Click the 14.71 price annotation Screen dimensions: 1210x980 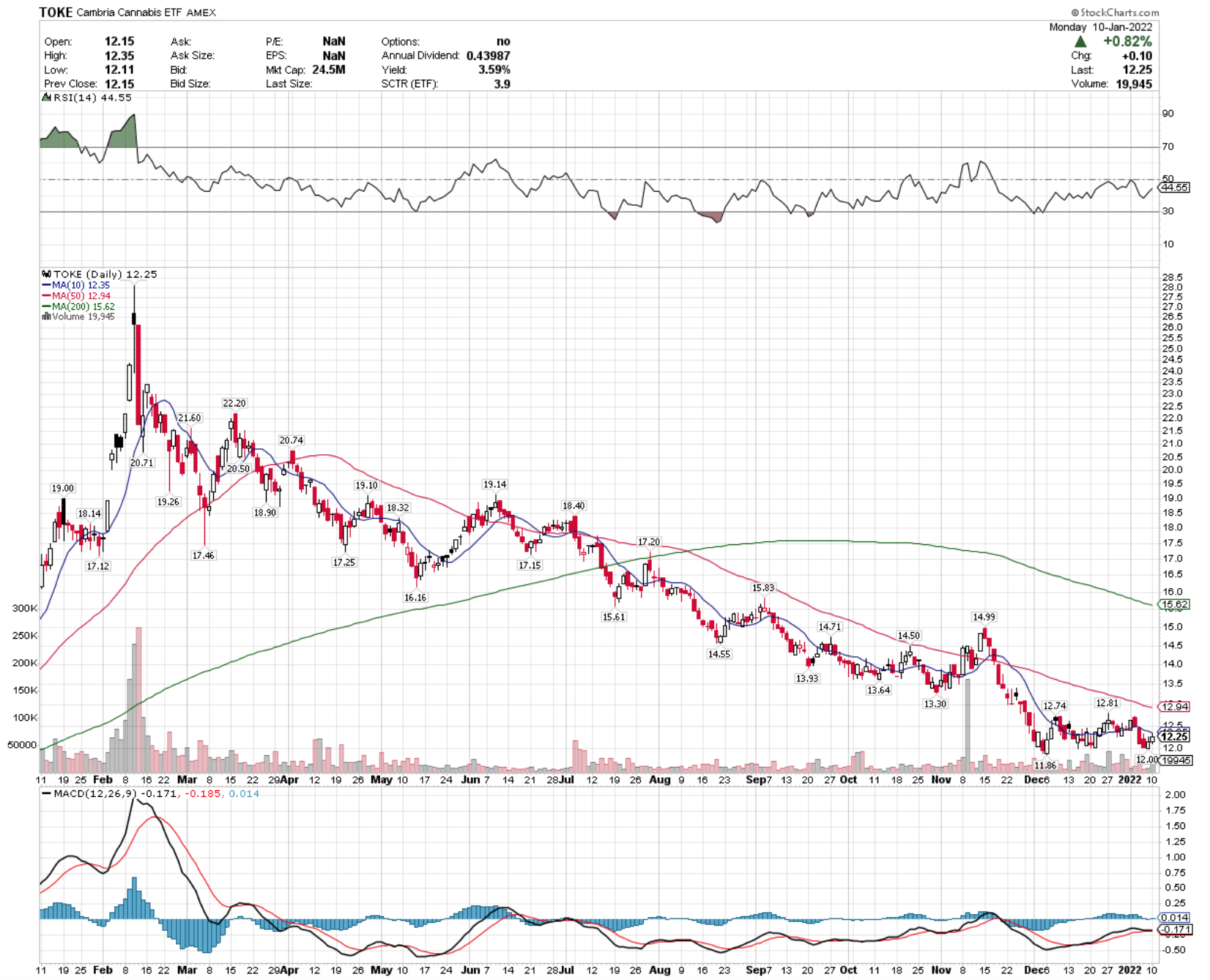tap(830, 627)
